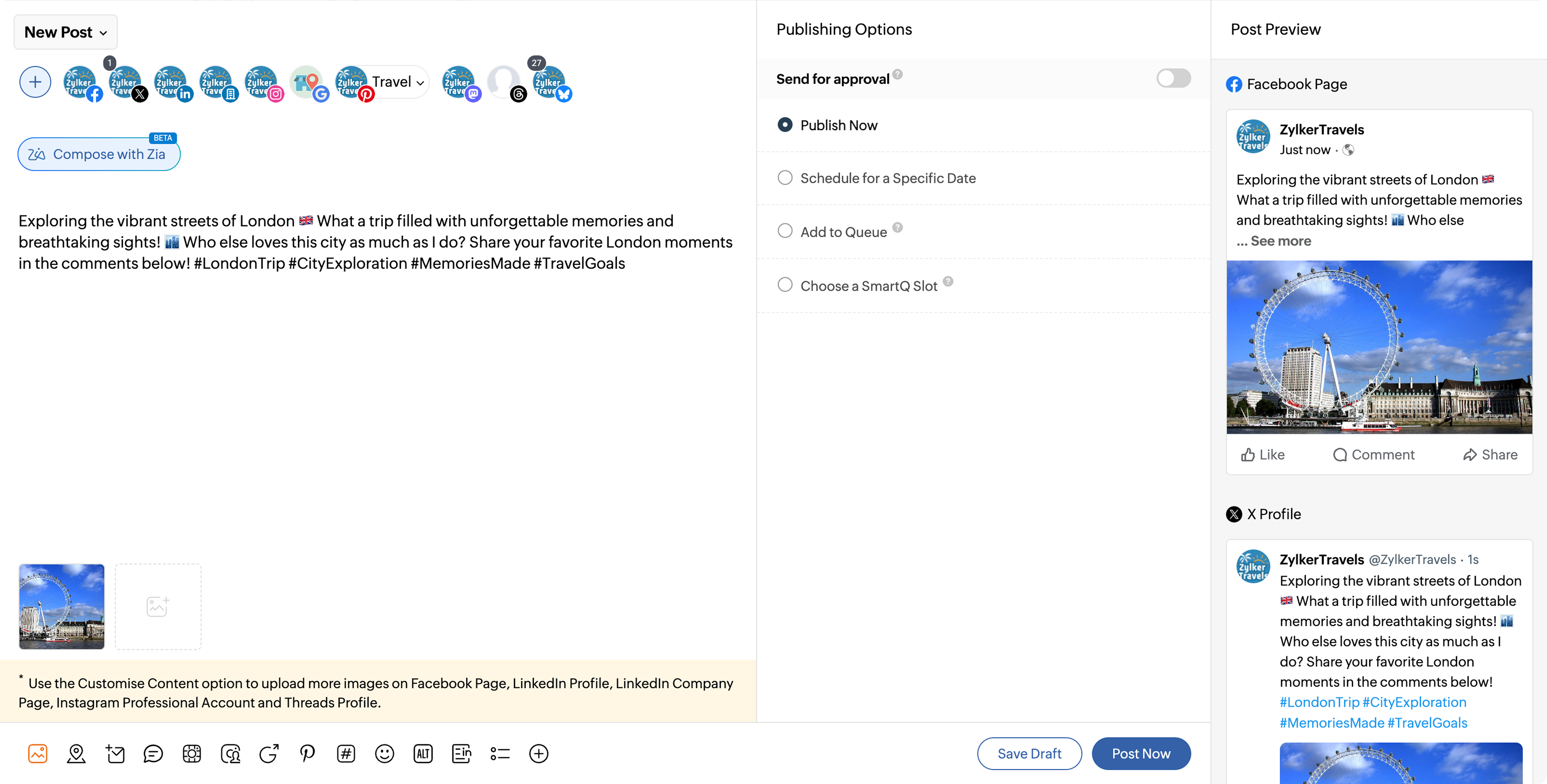Viewport: 1547px width, 784px height.
Task: Click the first comment speech bubble icon
Action: point(153,753)
